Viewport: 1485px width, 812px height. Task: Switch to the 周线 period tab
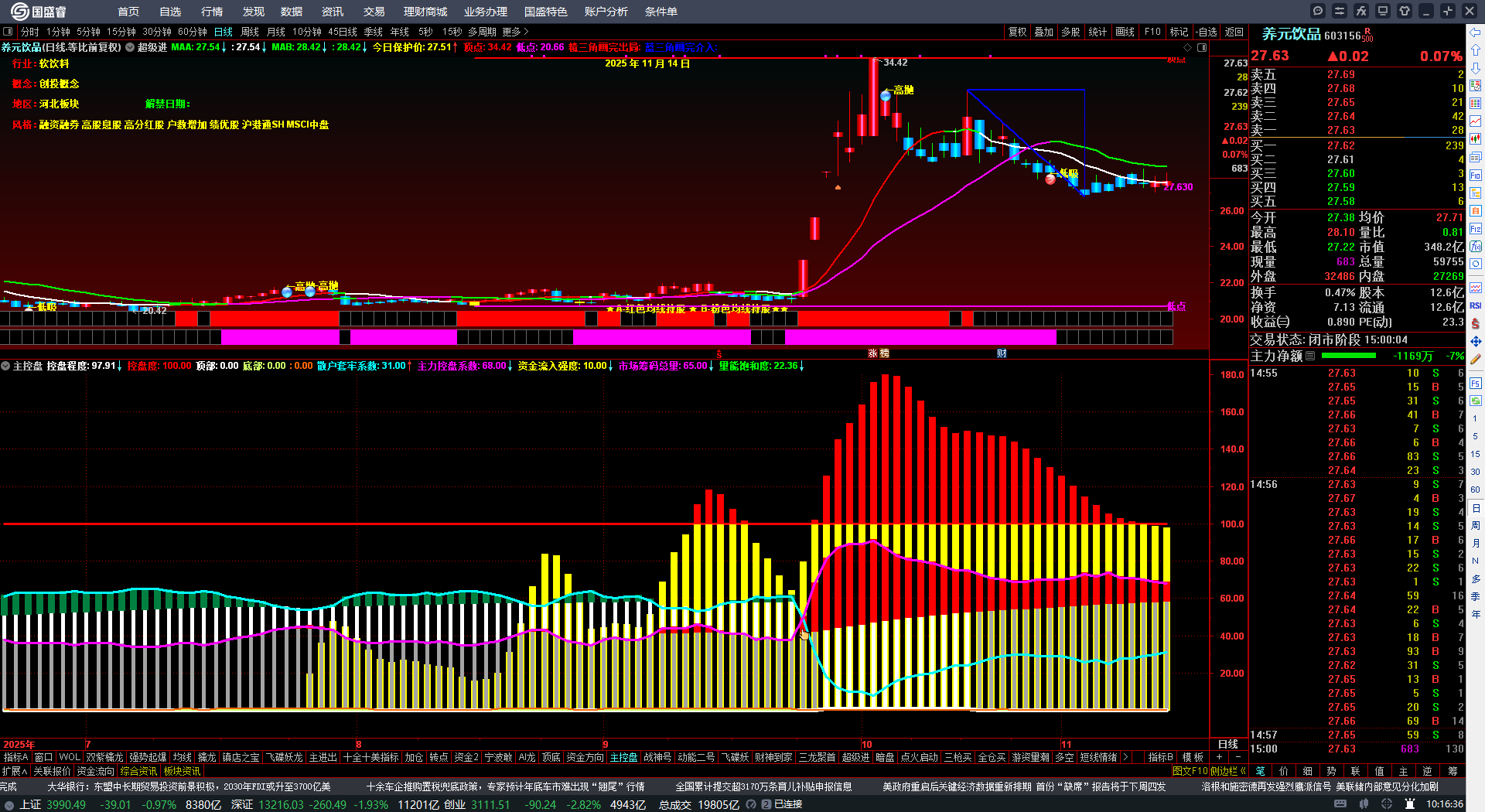[250, 32]
